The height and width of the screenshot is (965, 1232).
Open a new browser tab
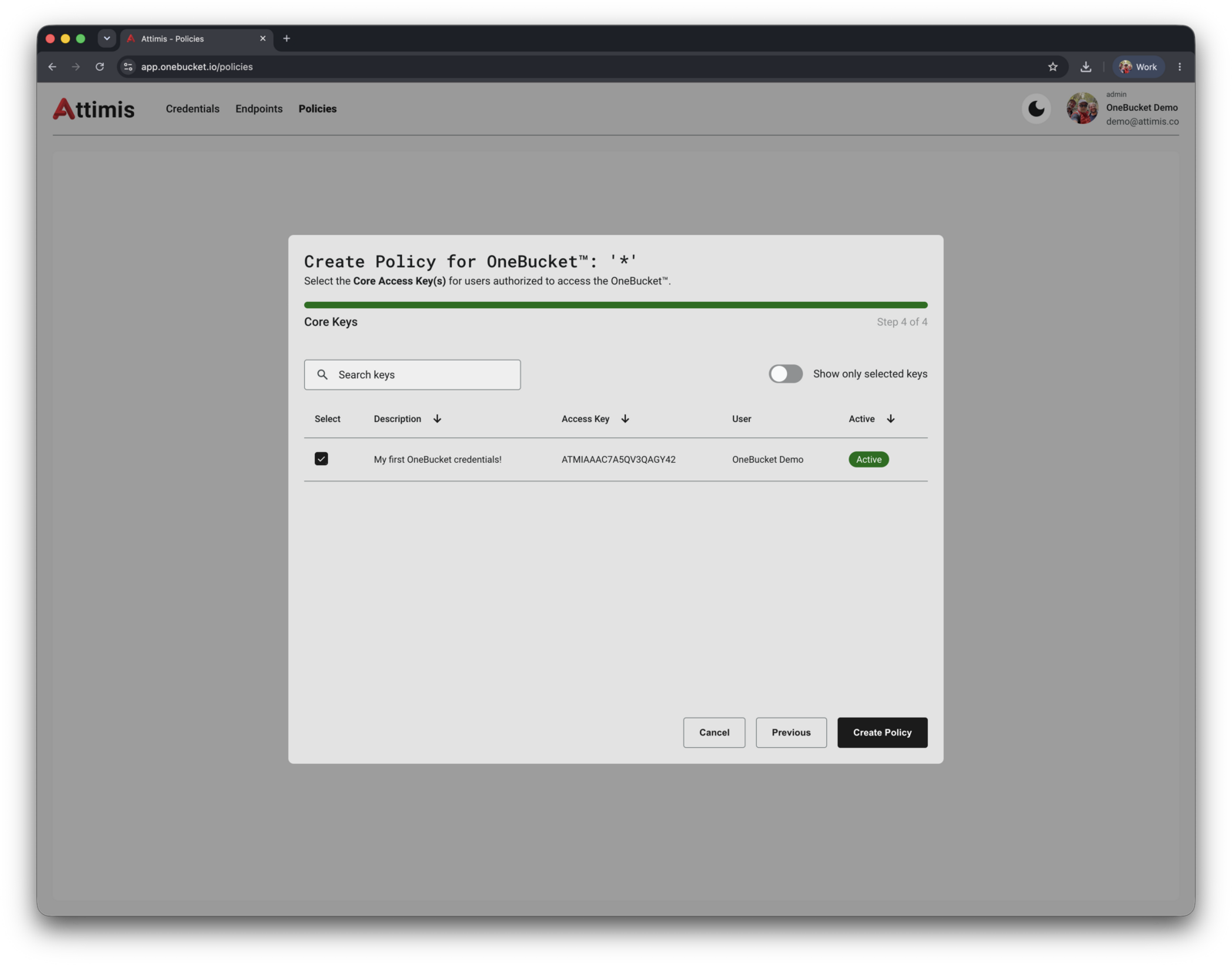tap(286, 39)
